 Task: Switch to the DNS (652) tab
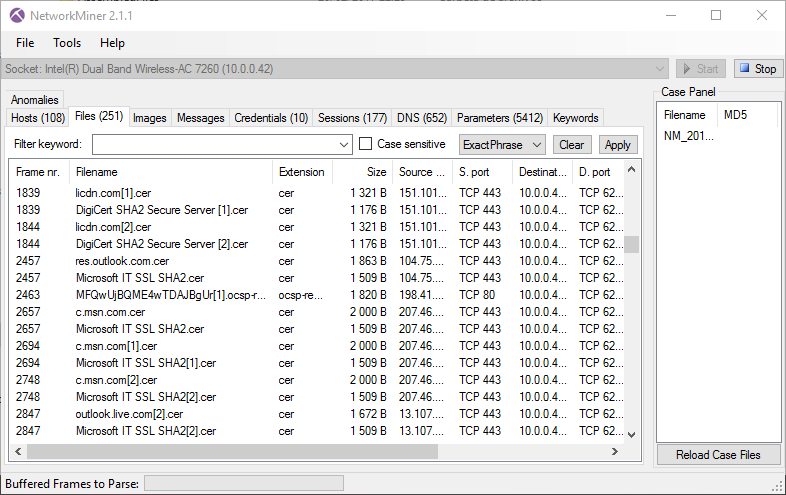click(x=421, y=118)
